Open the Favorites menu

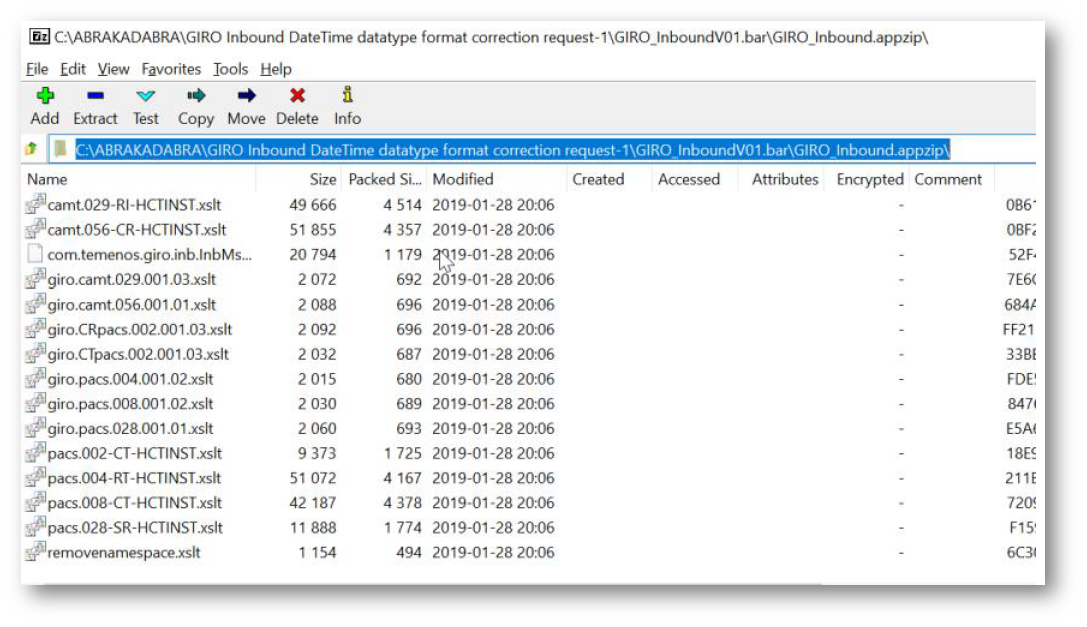171,69
